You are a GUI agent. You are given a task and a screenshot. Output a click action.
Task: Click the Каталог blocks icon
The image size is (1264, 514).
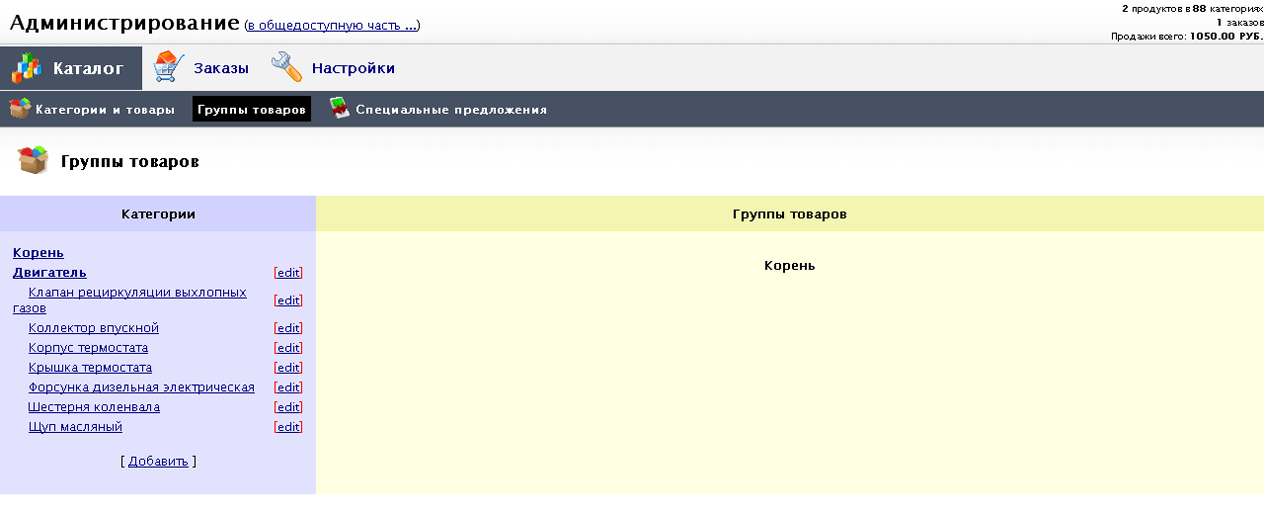(x=27, y=68)
